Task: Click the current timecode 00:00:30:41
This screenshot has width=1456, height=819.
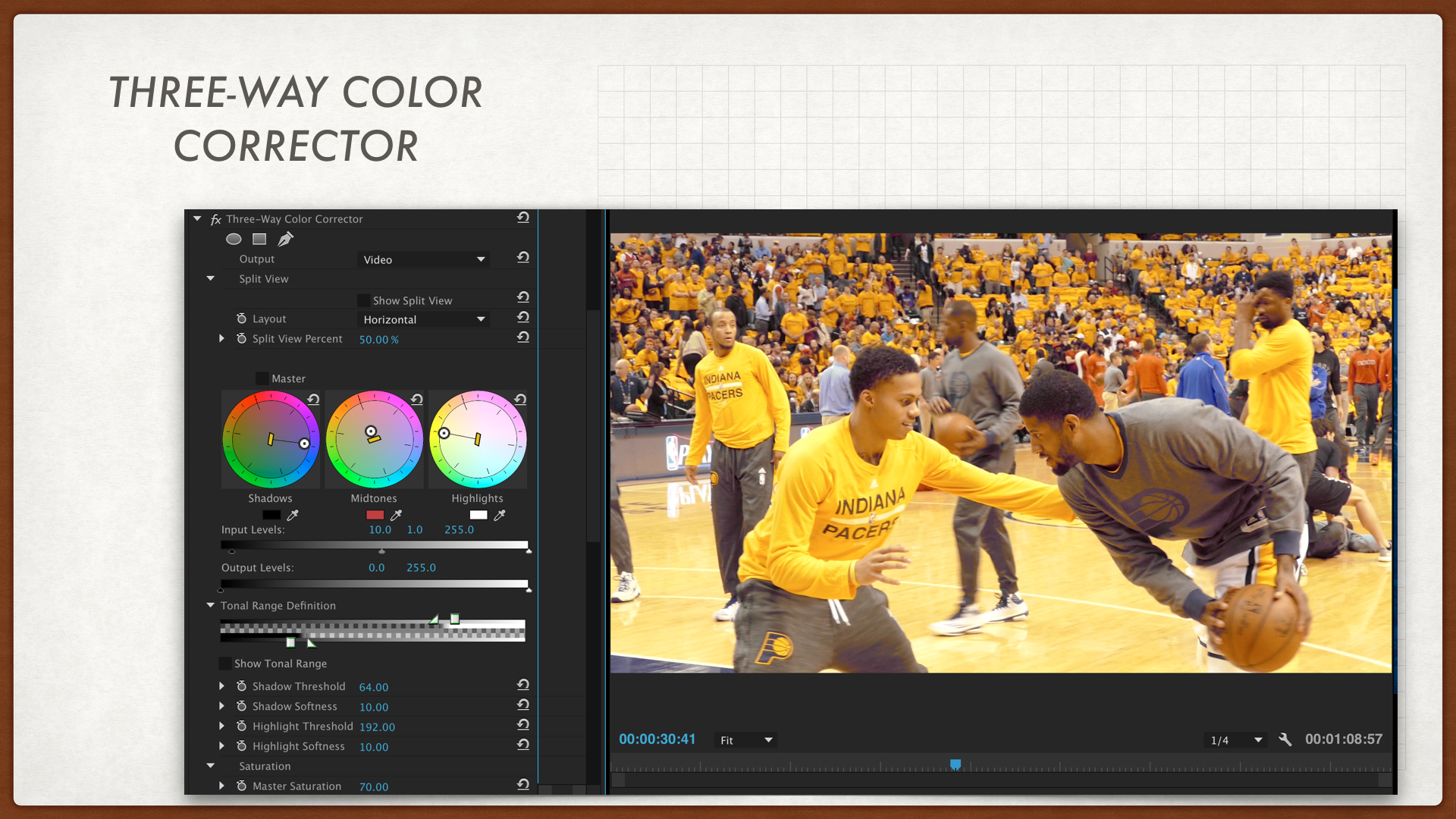Action: pyautogui.click(x=657, y=739)
